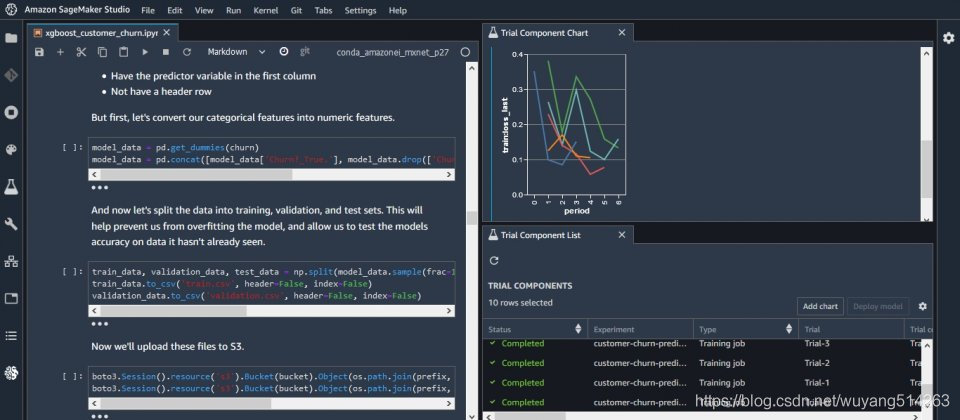Open the wrench tools sidebar icon
The width and height of the screenshot is (960, 420).
point(11,224)
